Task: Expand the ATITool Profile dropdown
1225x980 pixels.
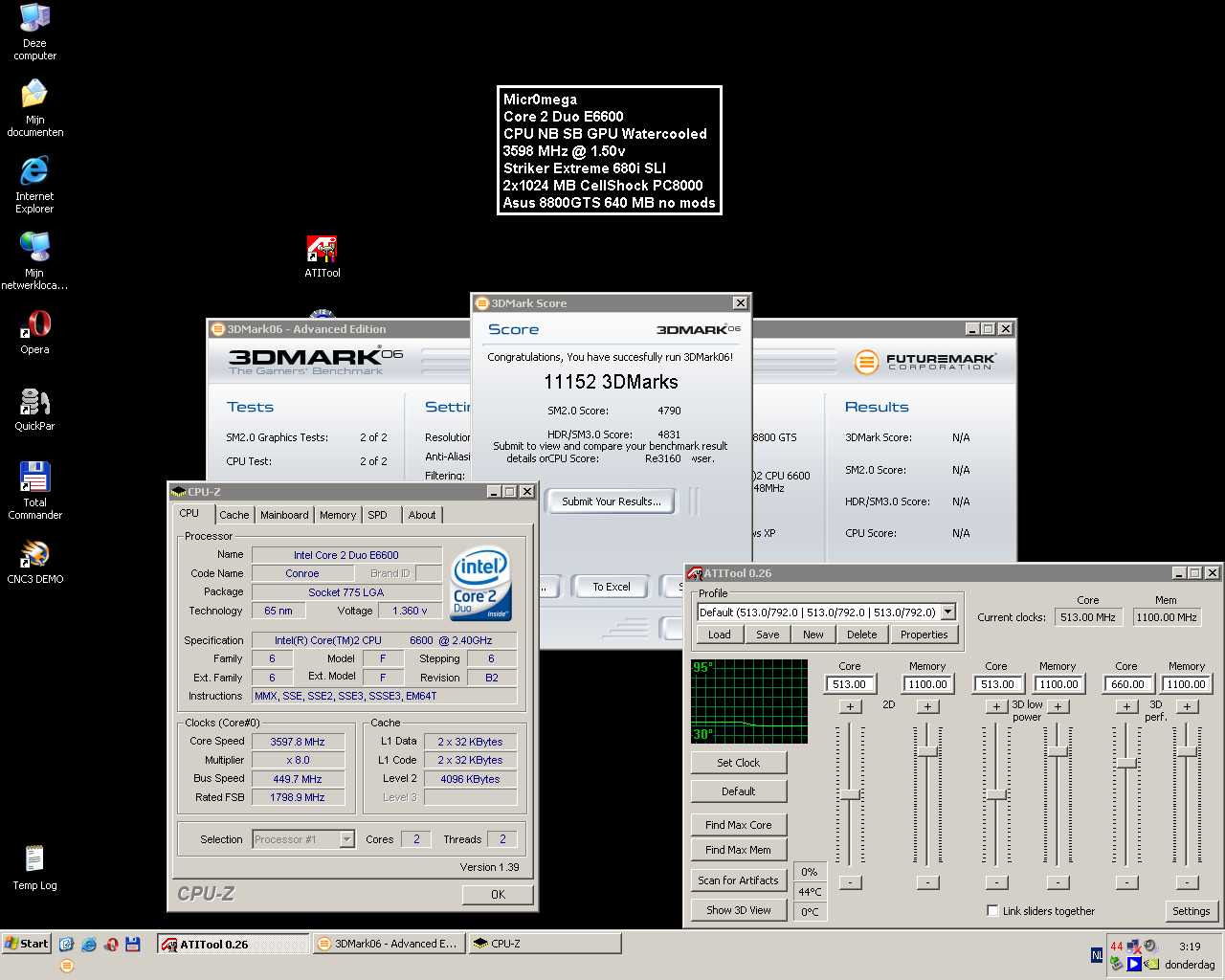Action: click(948, 612)
